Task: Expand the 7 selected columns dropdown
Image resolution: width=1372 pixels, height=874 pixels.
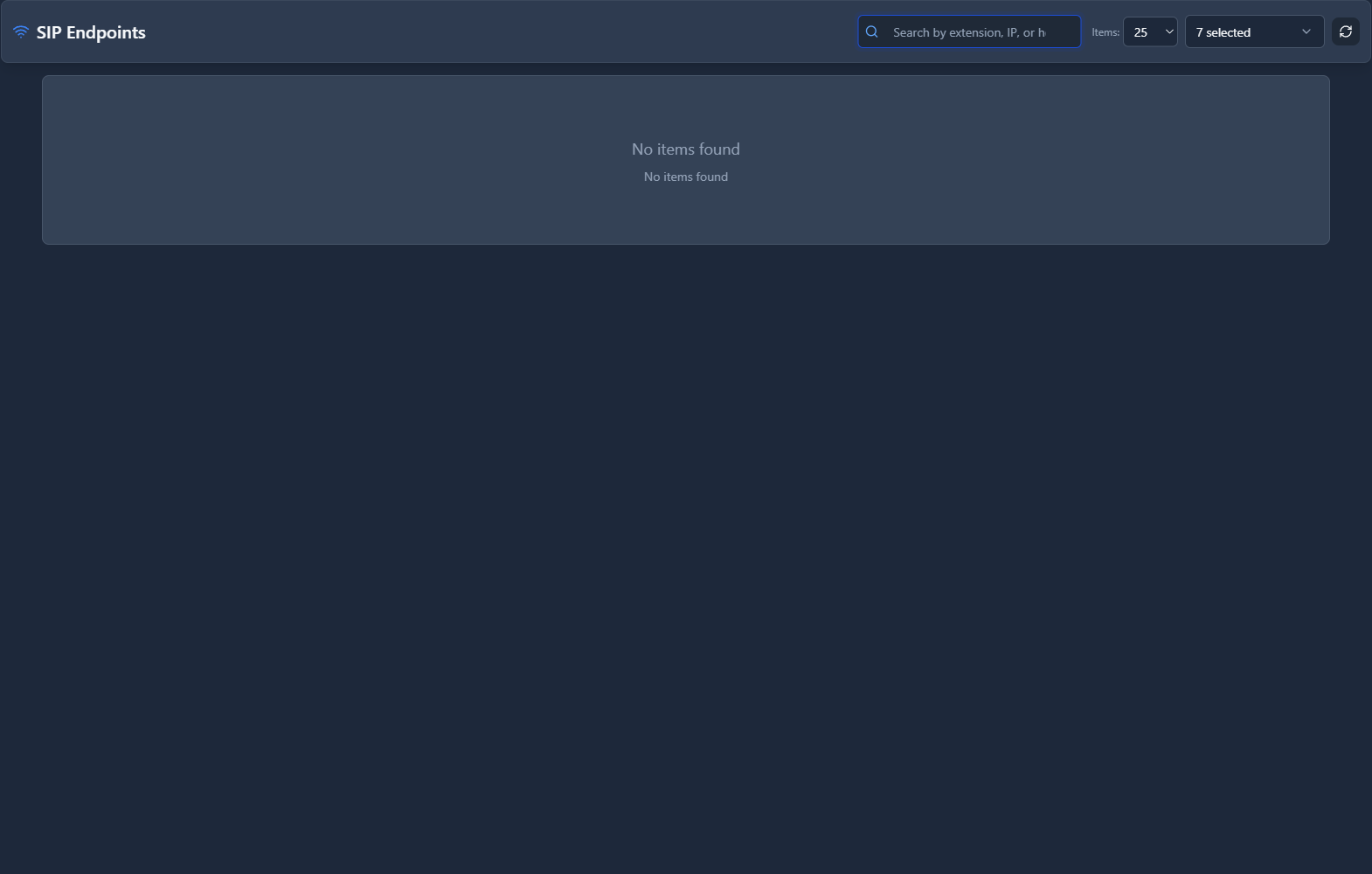Action: point(1253,32)
